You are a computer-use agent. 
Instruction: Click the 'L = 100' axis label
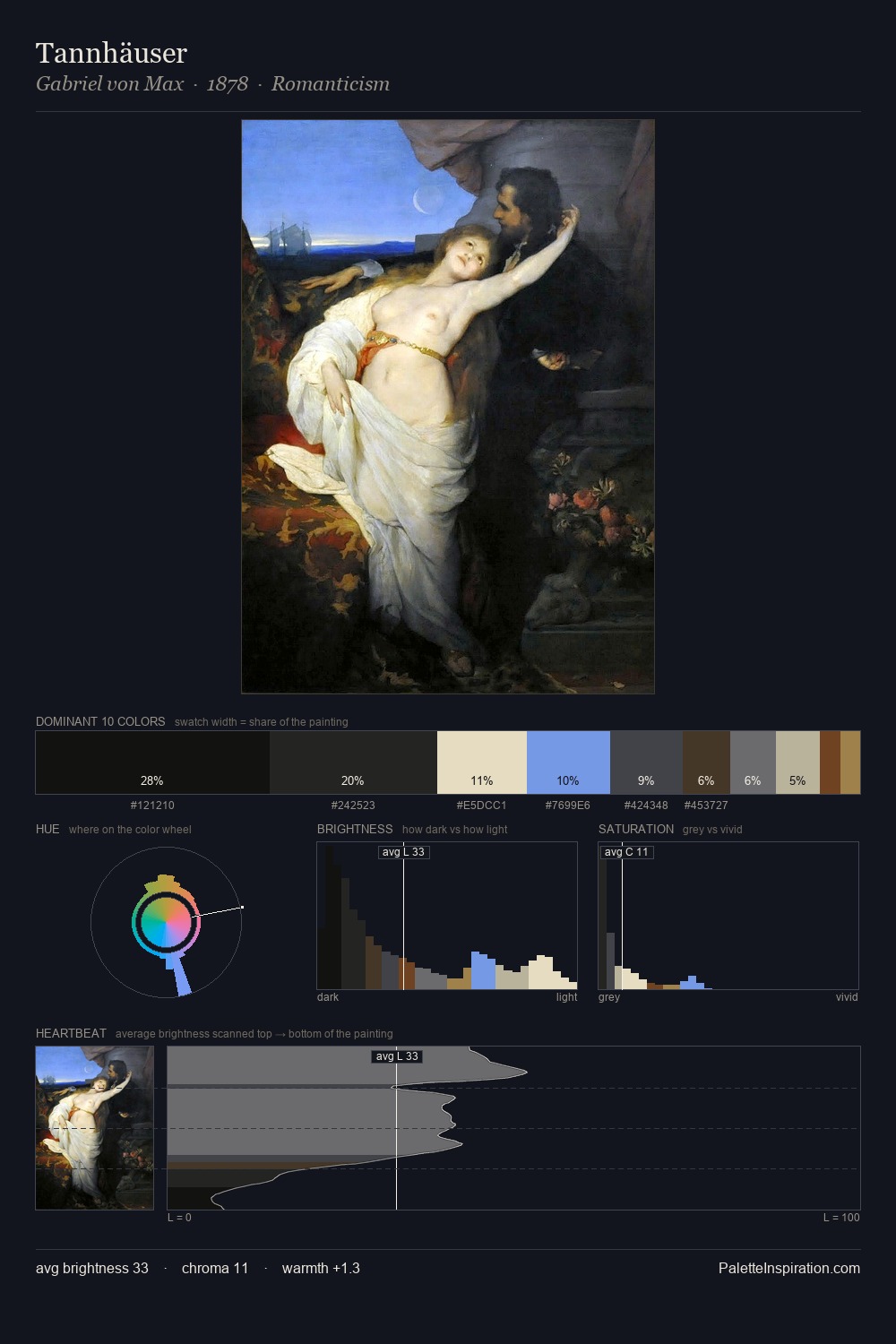tap(841, 1218)
